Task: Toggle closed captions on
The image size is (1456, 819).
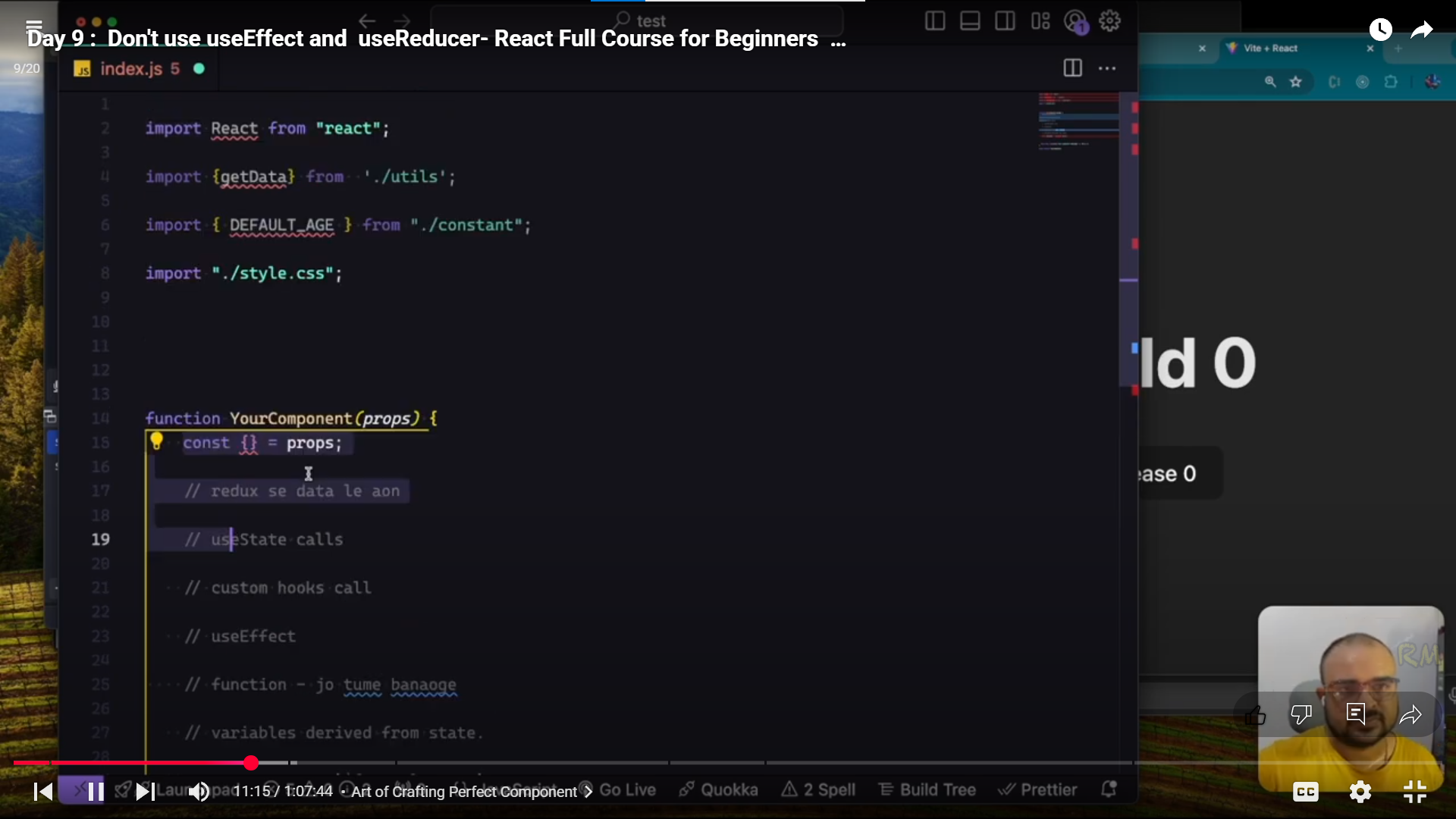Action: tap(1305, 792)
